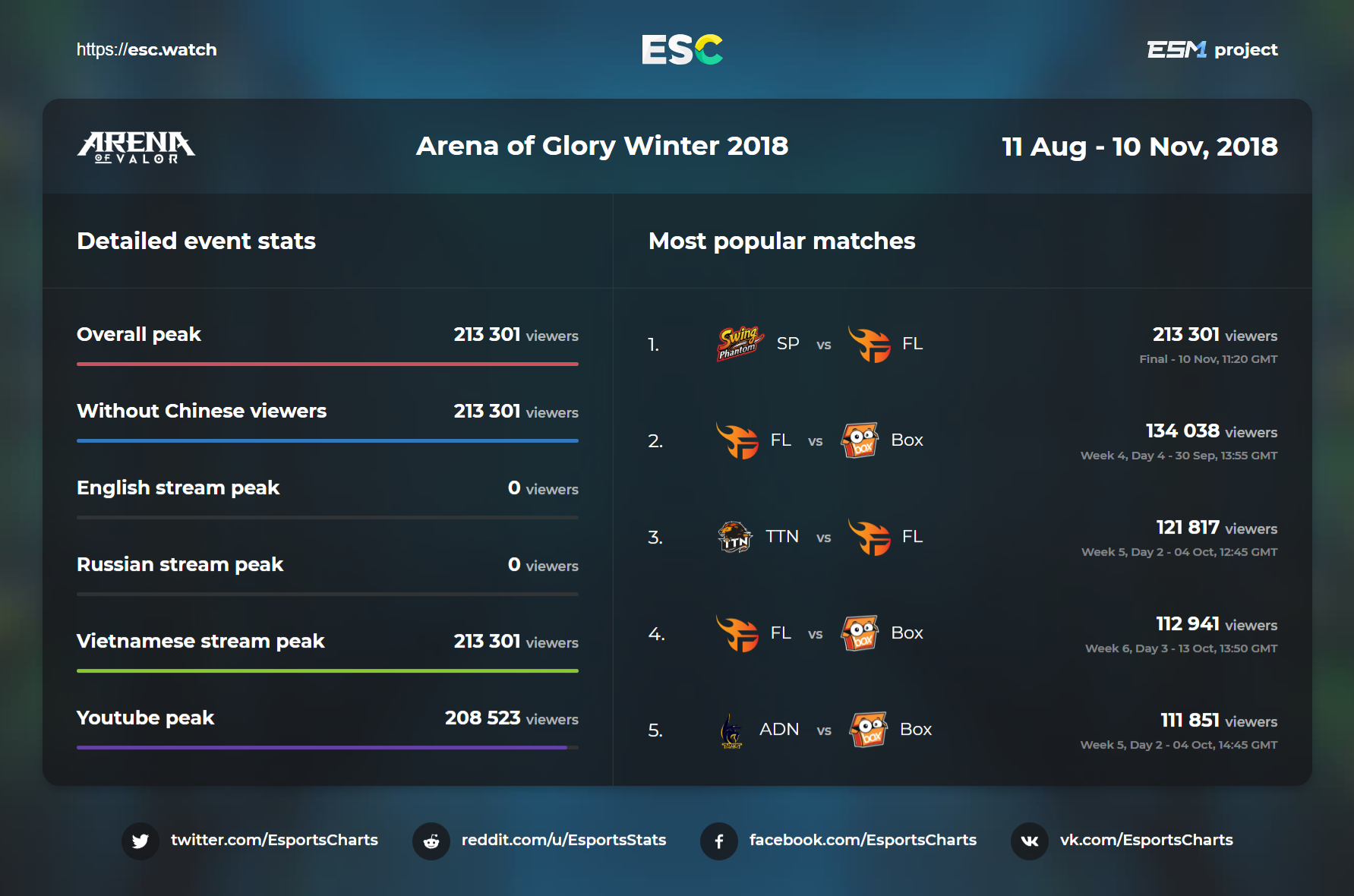Click the Arena of Valor logo
The height and width of the screenshot is (896, 1354).
[136, 147]
